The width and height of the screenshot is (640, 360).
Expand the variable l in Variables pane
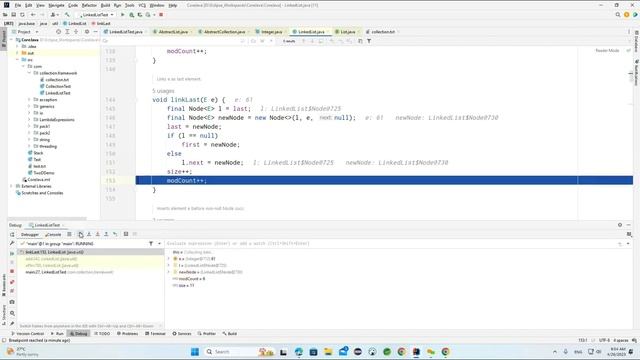[169, 265]
